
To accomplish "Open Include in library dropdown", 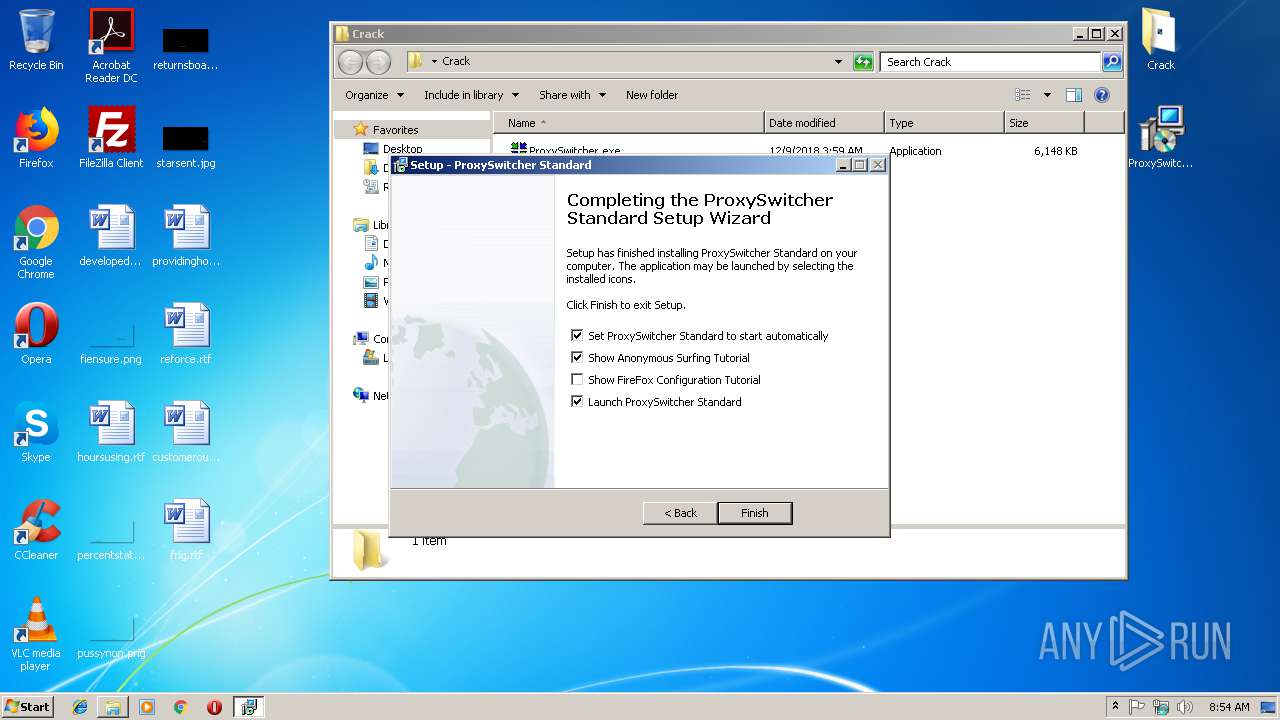I will (x=471, y=95).
